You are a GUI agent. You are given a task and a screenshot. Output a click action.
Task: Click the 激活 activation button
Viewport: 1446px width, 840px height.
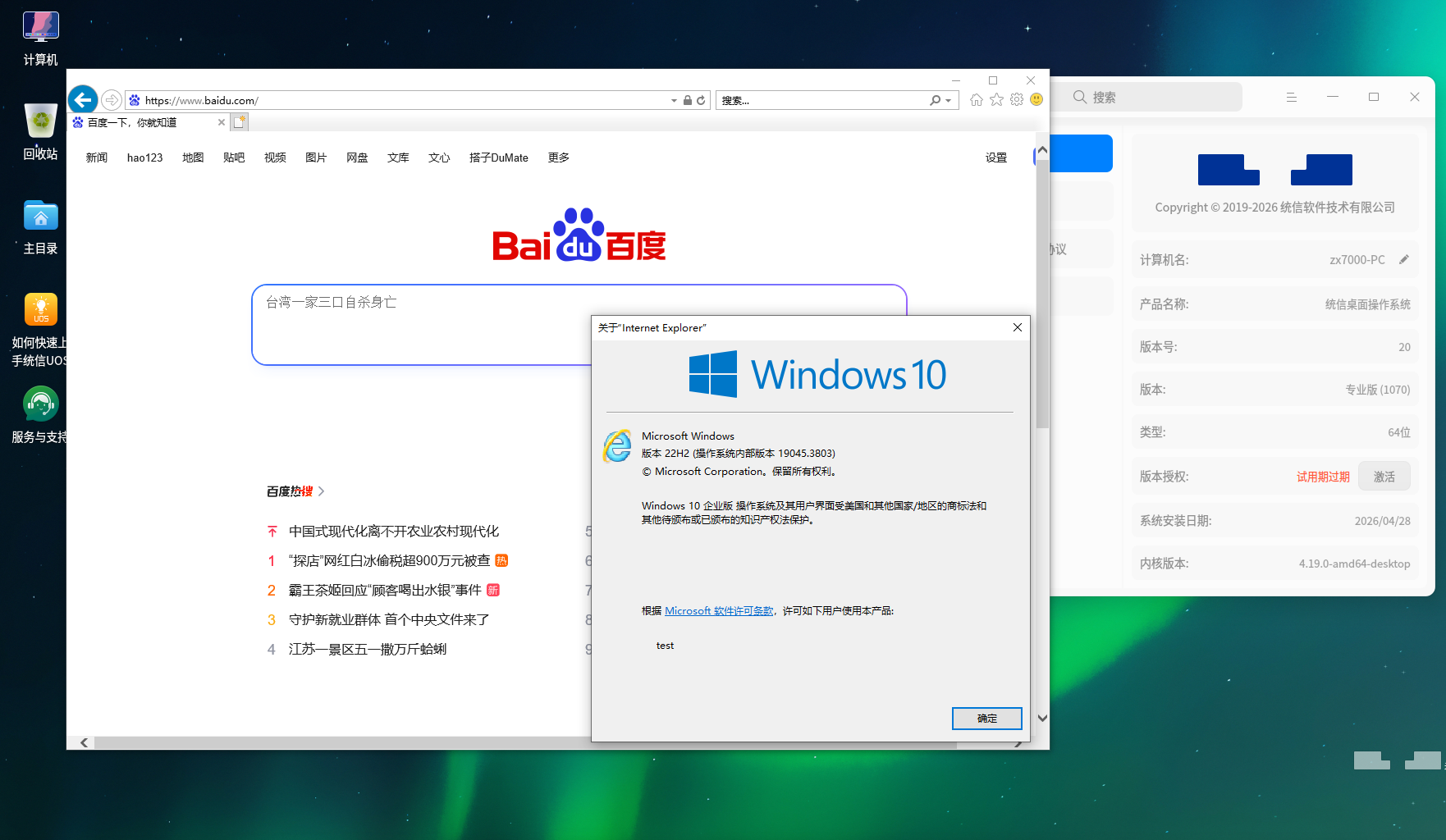point(1384,476)
